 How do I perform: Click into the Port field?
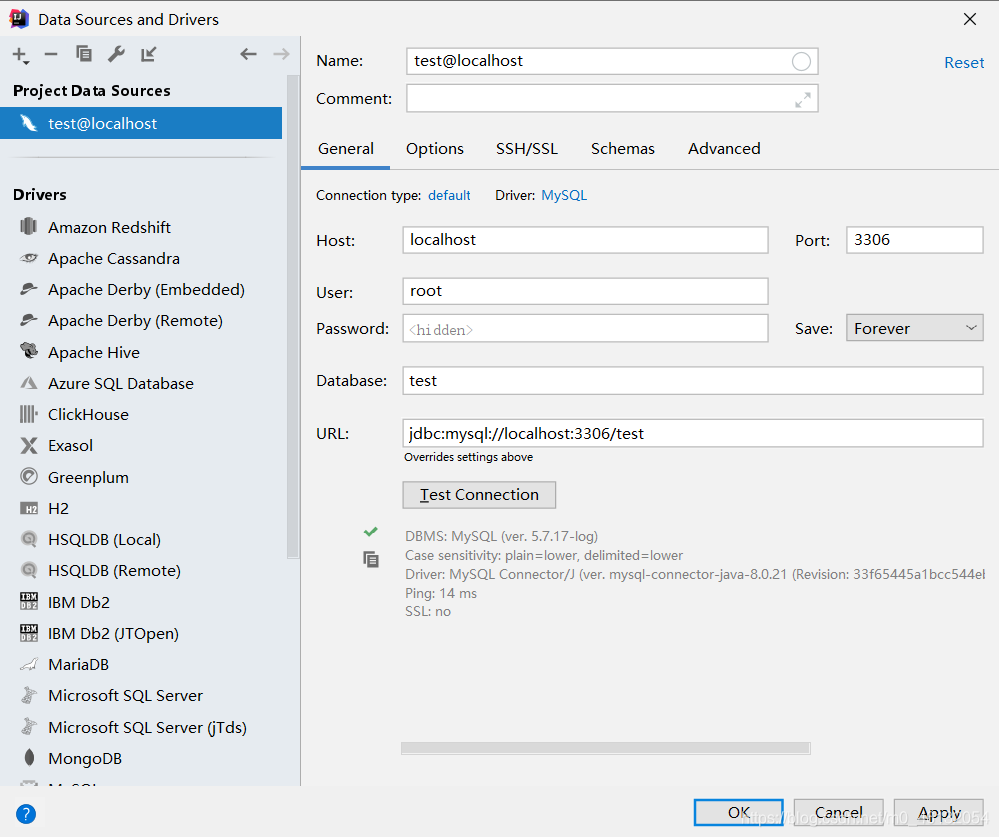point(915,240)
